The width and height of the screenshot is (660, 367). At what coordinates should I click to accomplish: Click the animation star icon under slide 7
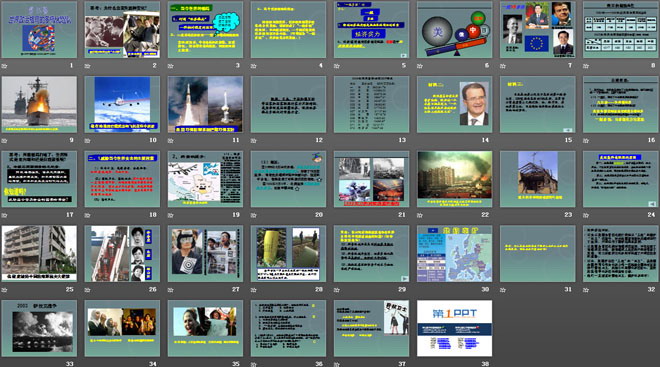click(503, 66)
